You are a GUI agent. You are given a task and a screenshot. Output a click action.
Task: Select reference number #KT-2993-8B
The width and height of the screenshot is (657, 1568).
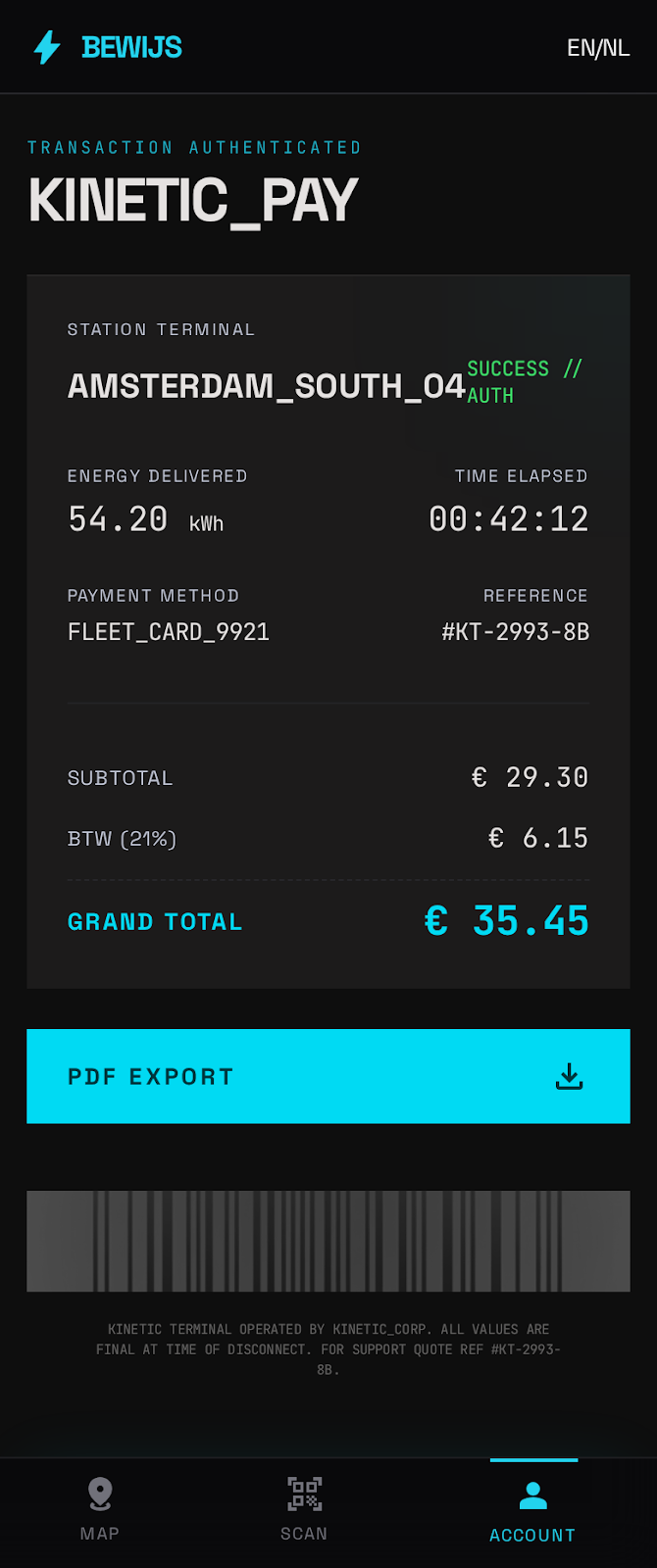(516, 632)
